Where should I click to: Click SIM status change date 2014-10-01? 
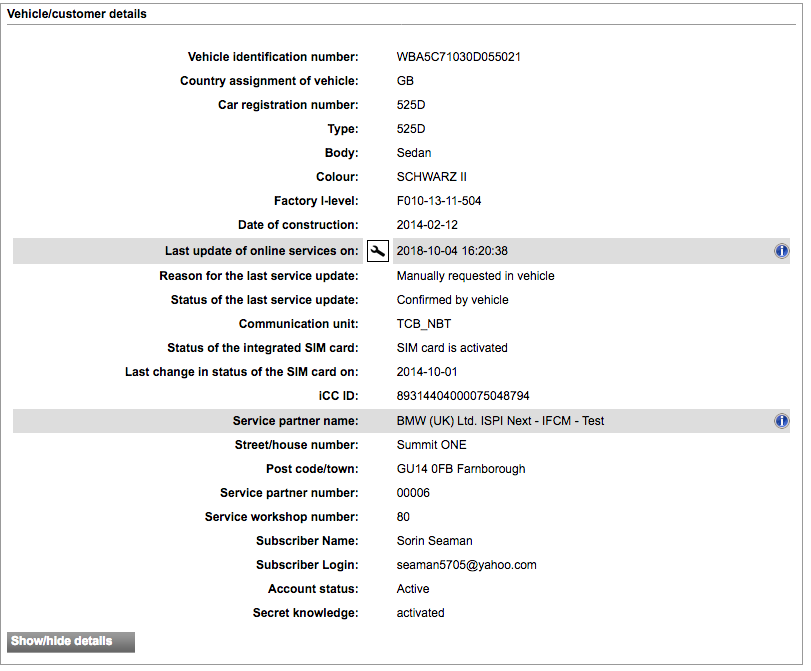pyautogui.click(x=427, y=372)
